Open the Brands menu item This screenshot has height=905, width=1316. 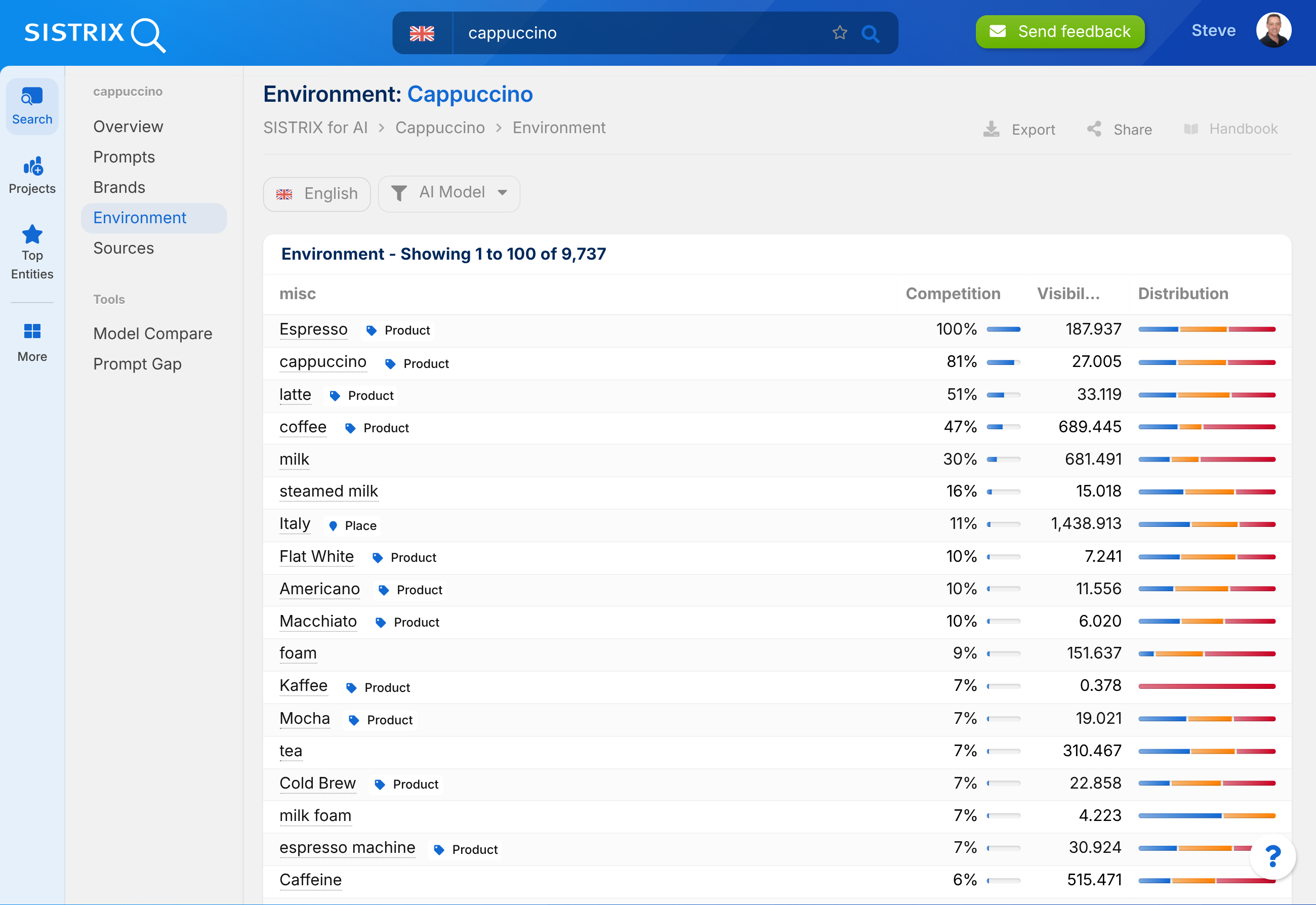(119, 187)
